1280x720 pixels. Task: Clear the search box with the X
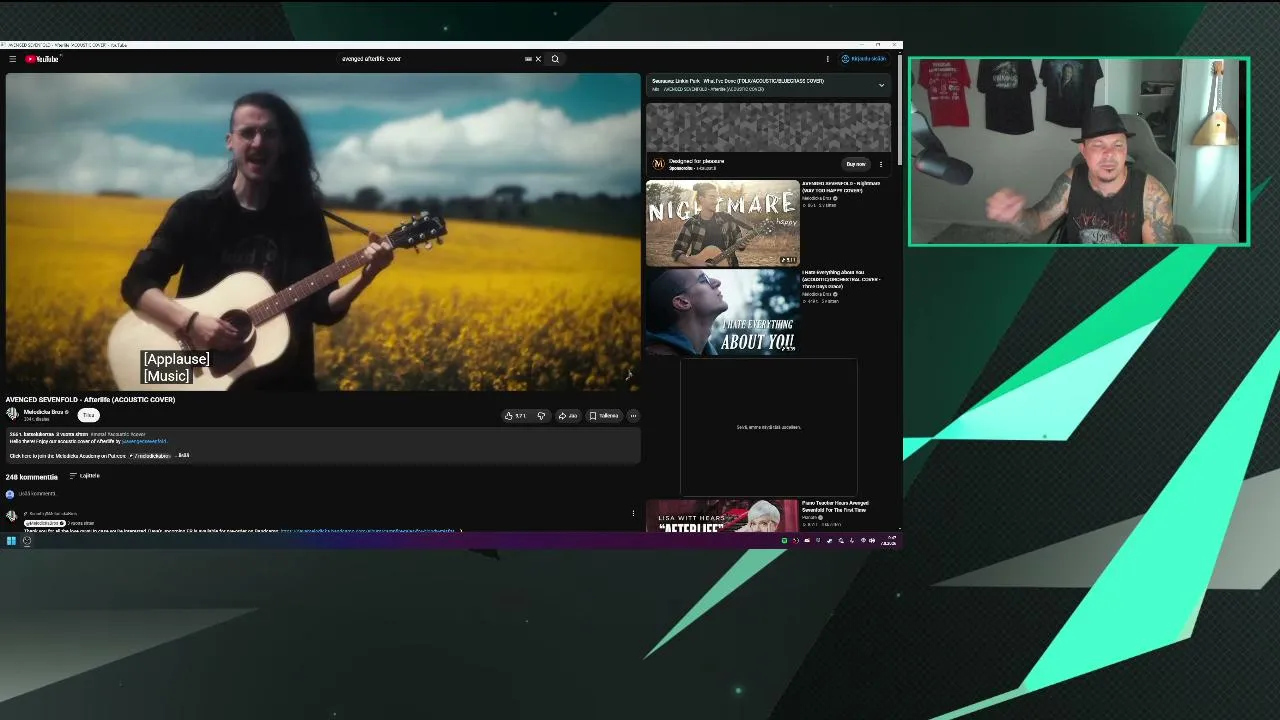(x=538, y=59)
